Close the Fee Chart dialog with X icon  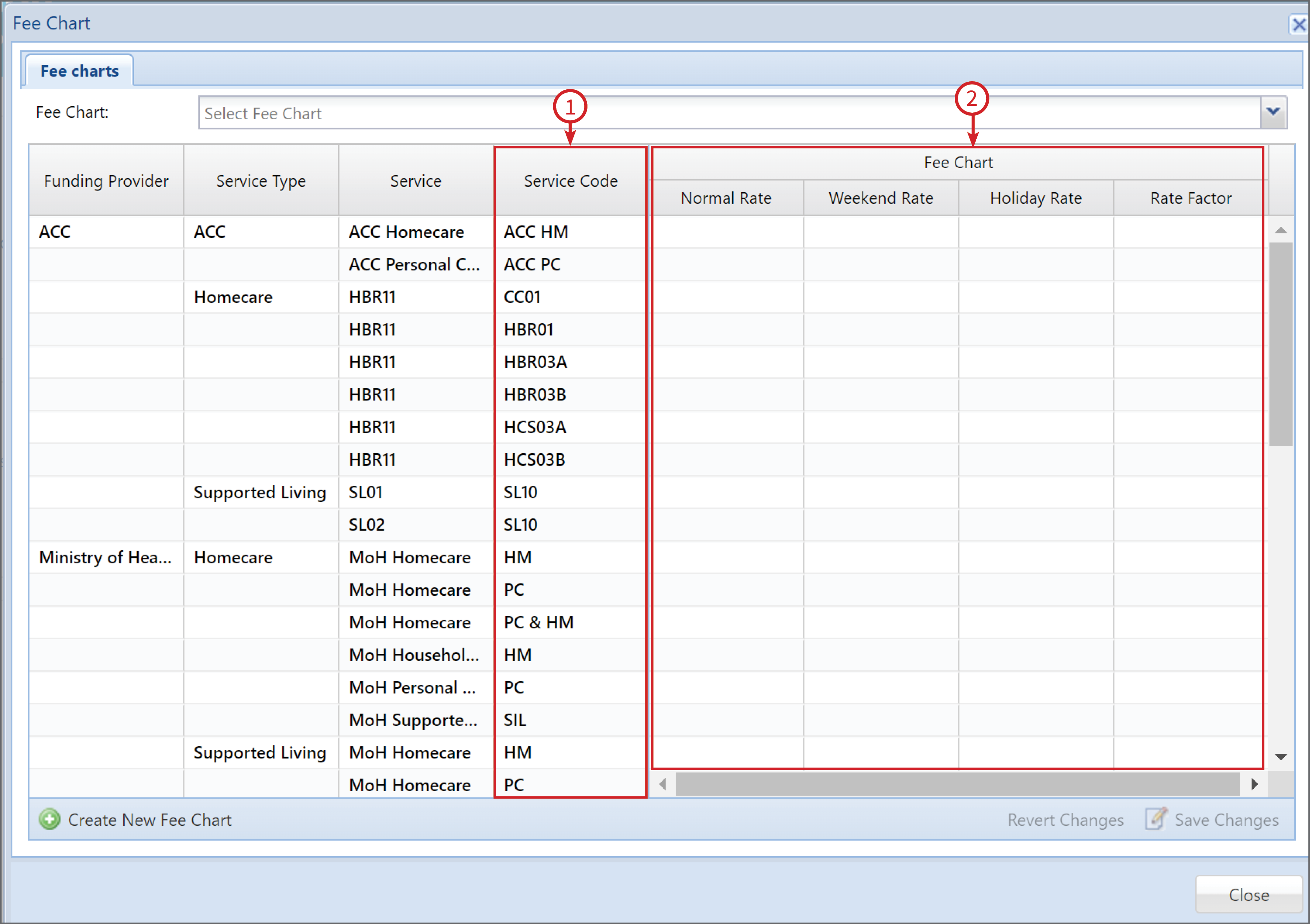tap(1299, 24)
